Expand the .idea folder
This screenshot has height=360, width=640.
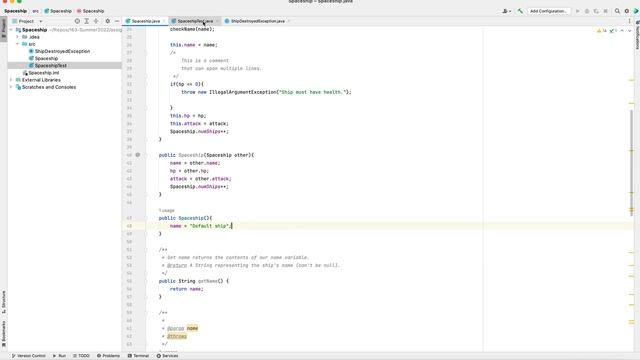click(18, 37)
